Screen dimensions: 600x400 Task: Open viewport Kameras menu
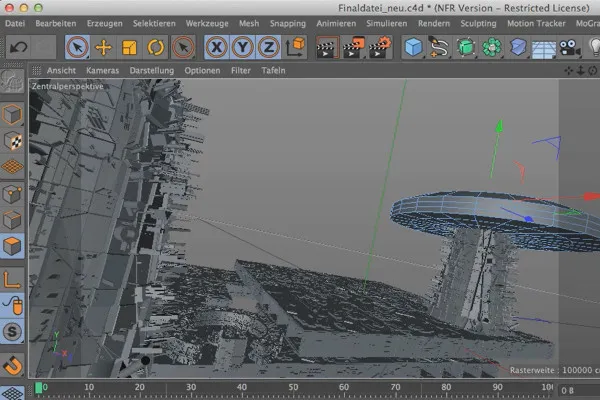103,70
